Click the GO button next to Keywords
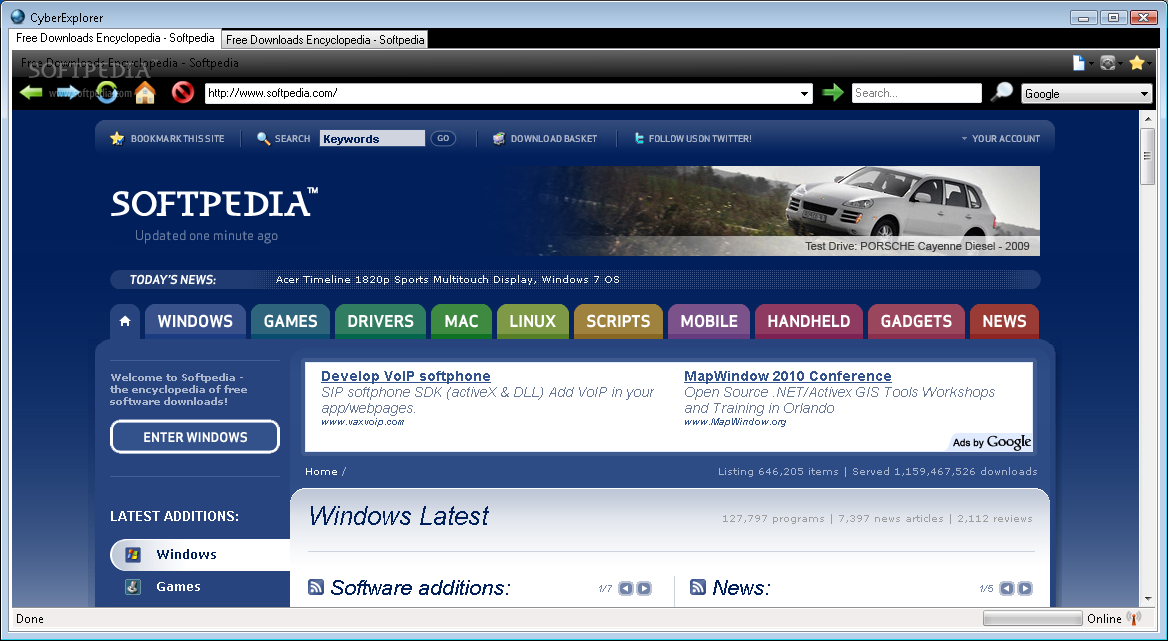The image size is (1168, 641). [x=443, y=138]
